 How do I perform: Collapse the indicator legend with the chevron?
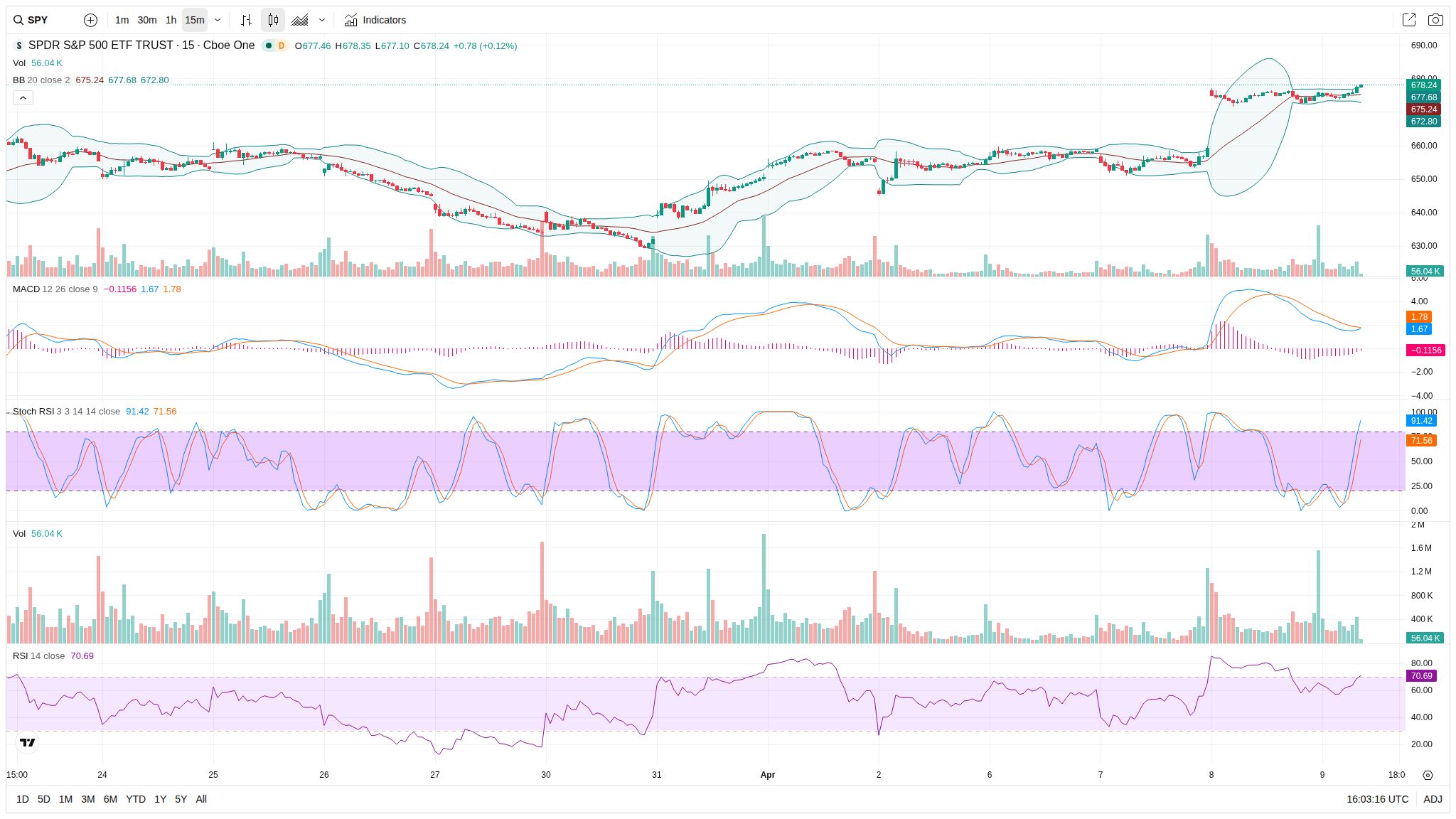[23, 98]
